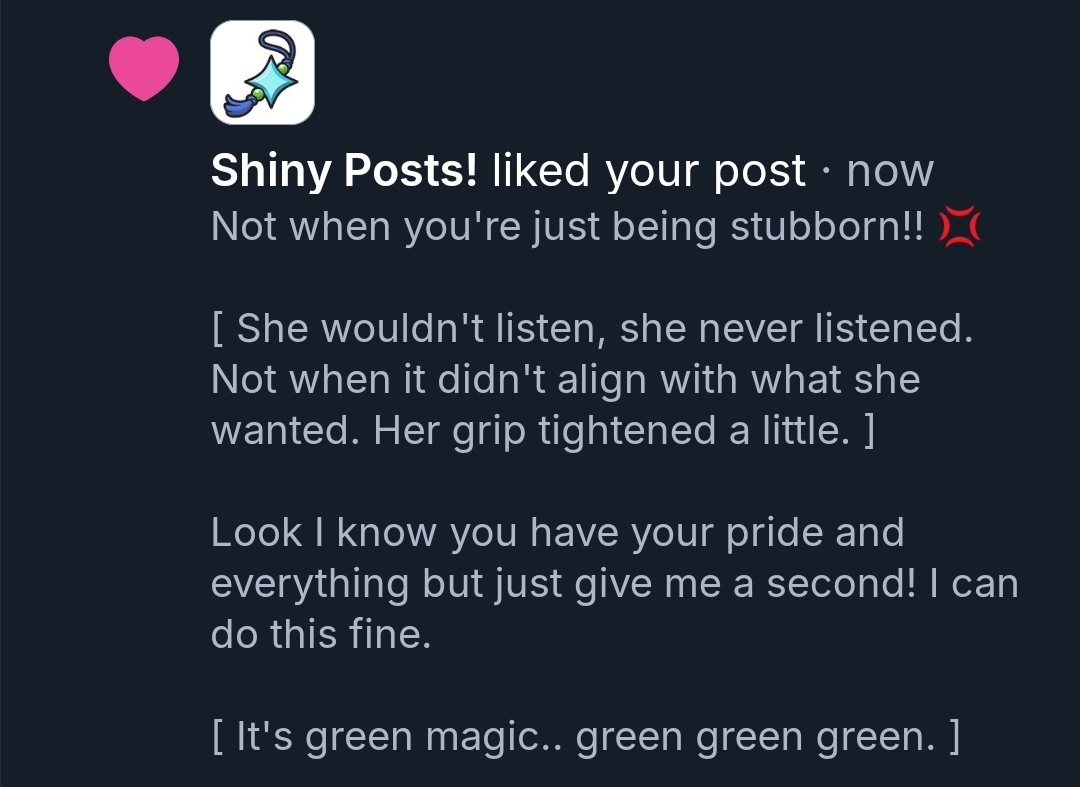Click the "now" notification timestamp

click(x=890, y=172)
